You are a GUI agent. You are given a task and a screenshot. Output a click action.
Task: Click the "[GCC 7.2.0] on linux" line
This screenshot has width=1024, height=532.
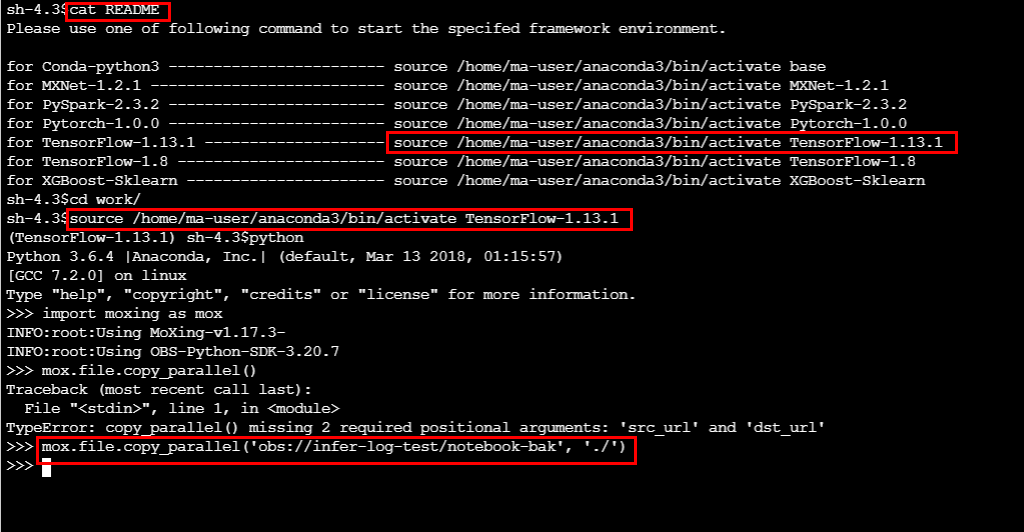96,276
